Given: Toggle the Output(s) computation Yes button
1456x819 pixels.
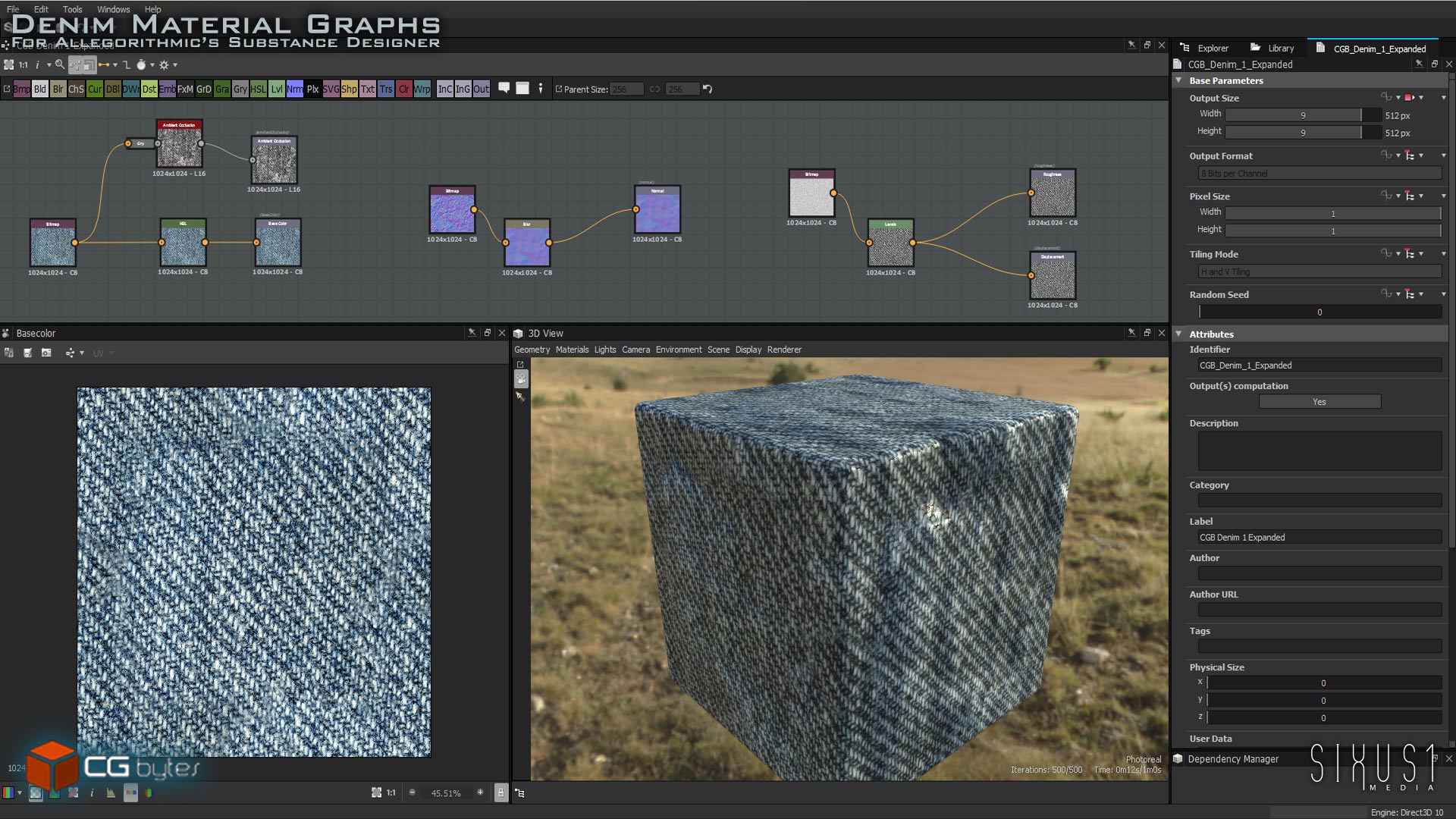Looking at the screenshot, I should 1319,402.
